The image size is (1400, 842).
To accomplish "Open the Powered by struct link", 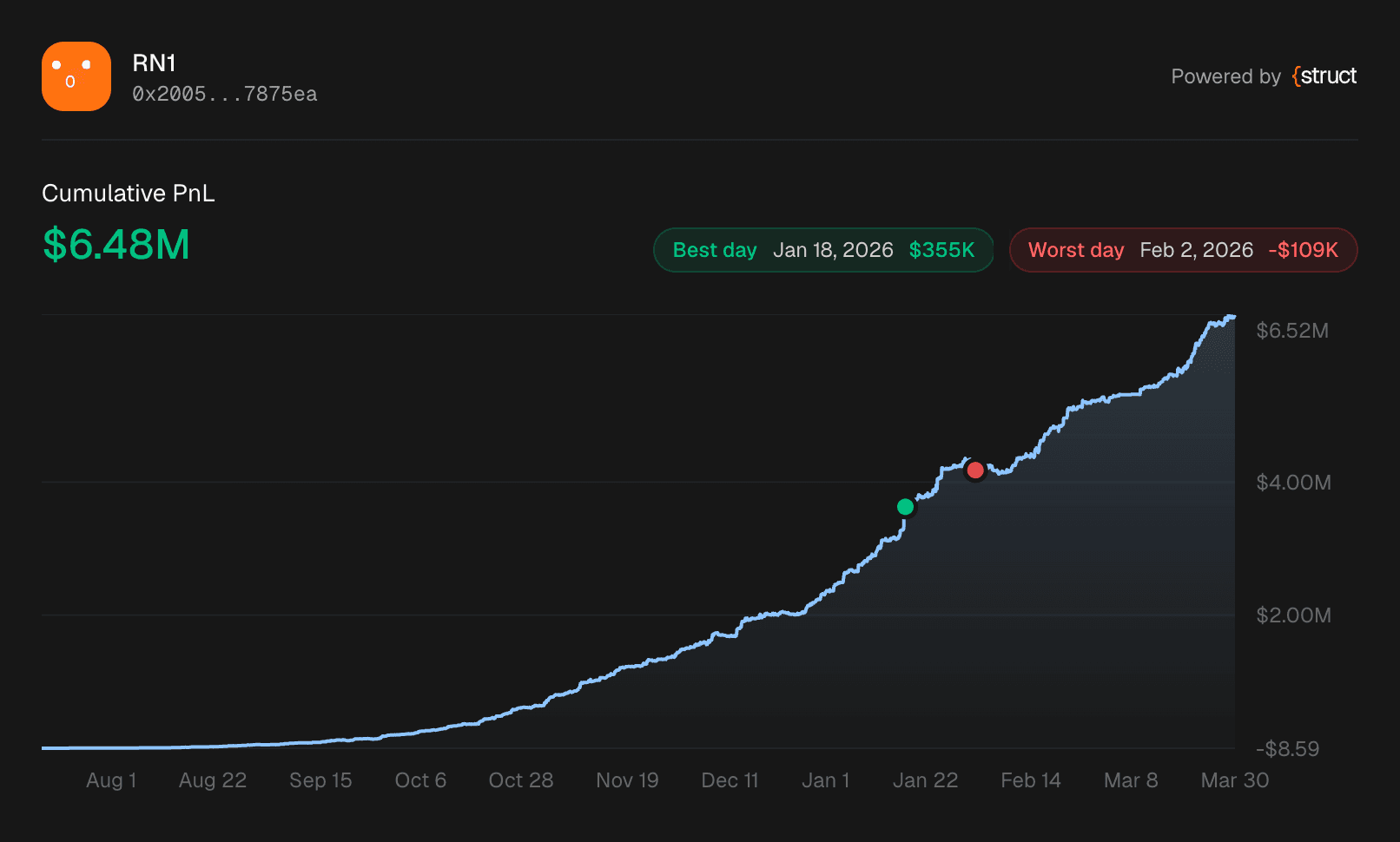I will (1264, 76).
